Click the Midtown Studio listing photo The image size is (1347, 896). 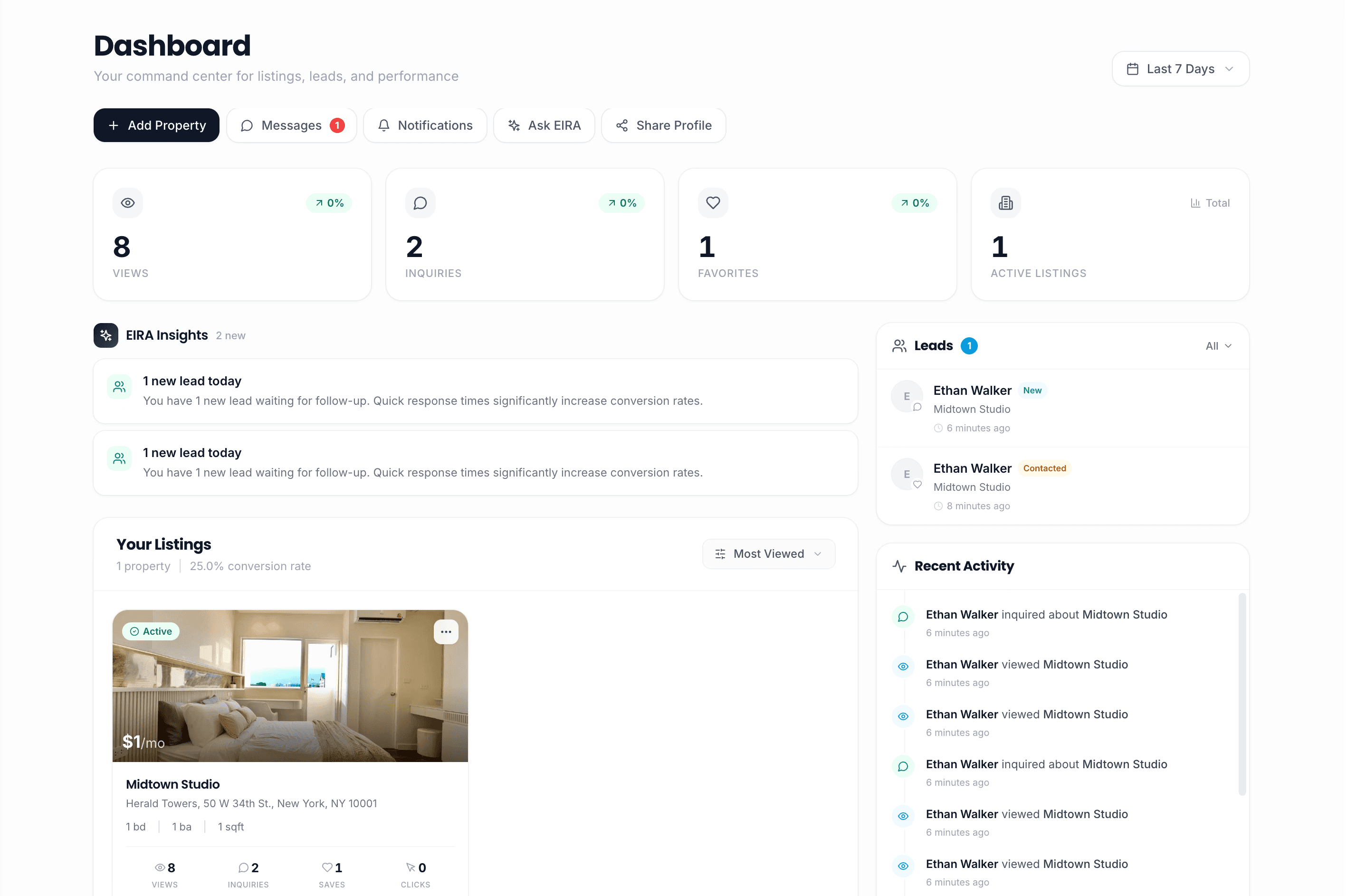(290, 686)
